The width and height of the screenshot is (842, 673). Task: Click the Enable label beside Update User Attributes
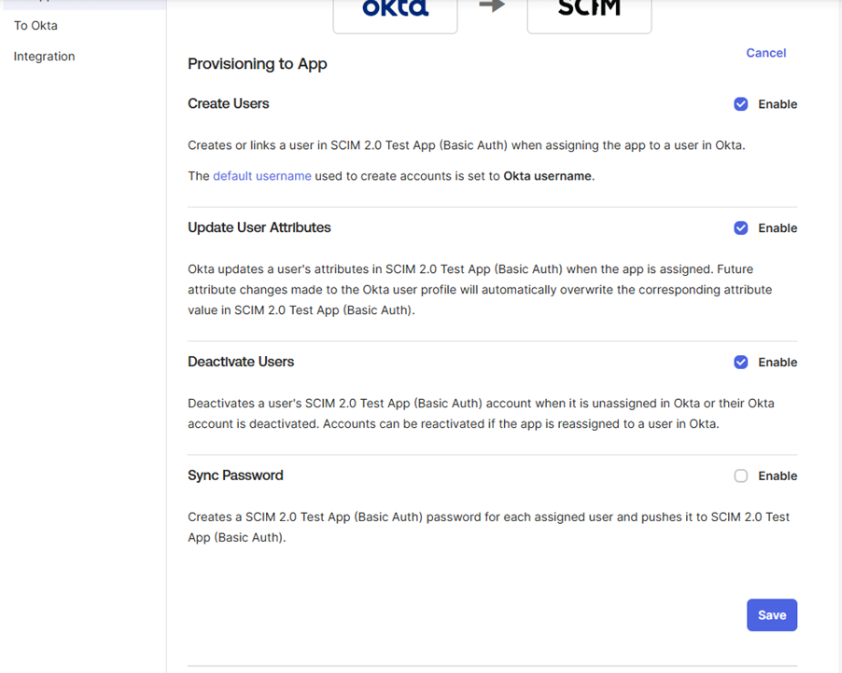tap(778, 228)
